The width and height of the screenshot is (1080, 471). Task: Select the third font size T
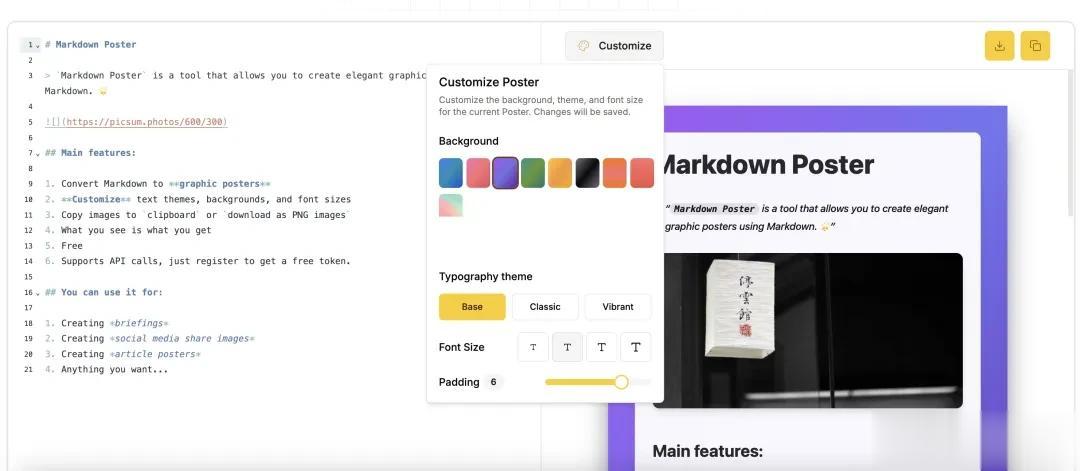[601, 347]
